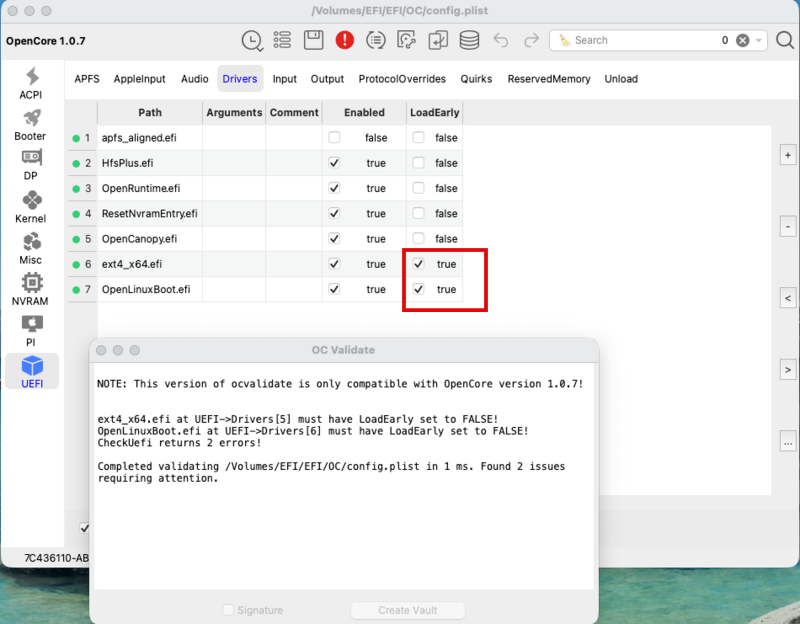Click the red OC Validate exclamation icon

(344, 40)
